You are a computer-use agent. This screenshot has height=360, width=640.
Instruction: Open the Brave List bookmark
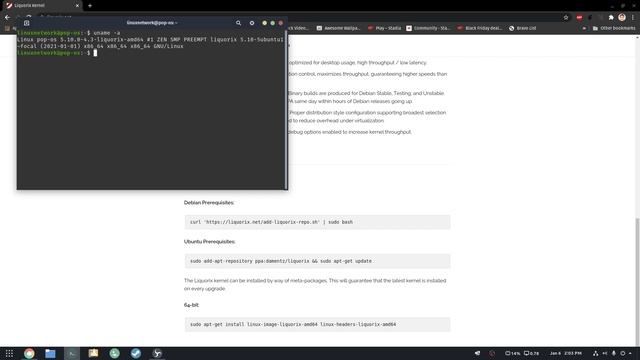click(522, 28)
